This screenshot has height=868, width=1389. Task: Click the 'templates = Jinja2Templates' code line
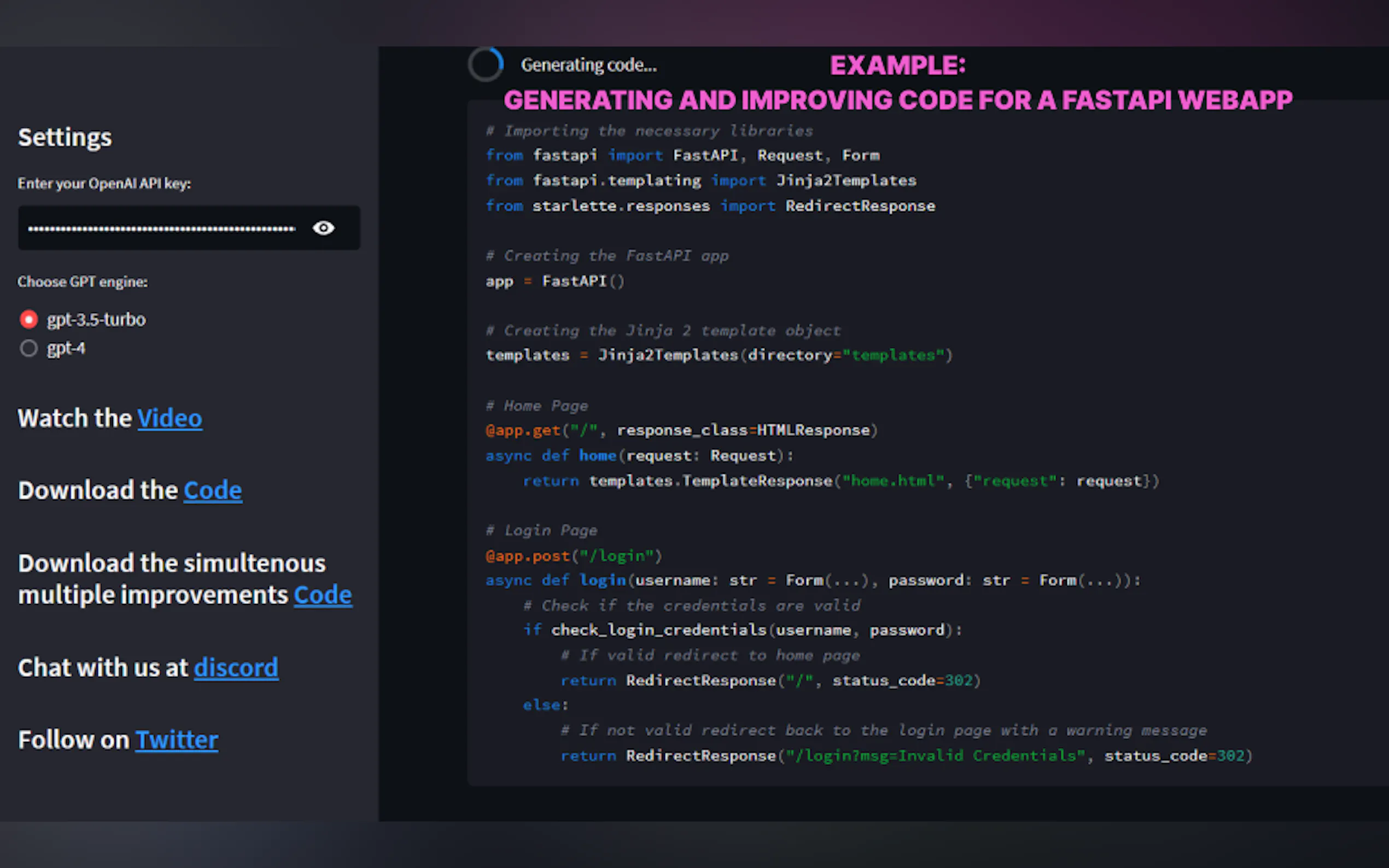click(719, 355)
